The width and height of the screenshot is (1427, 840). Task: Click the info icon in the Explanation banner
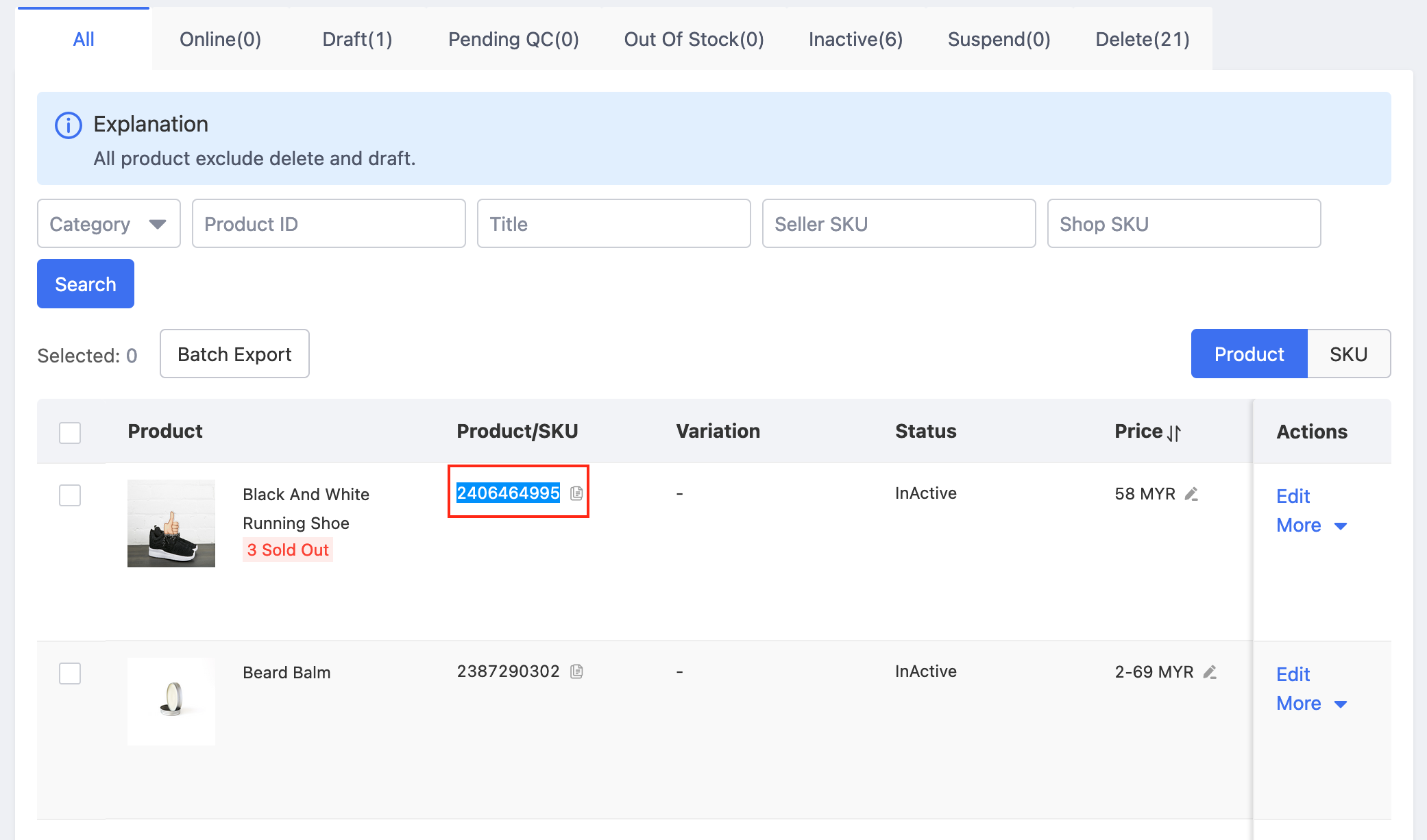click(x=67, y=125)
